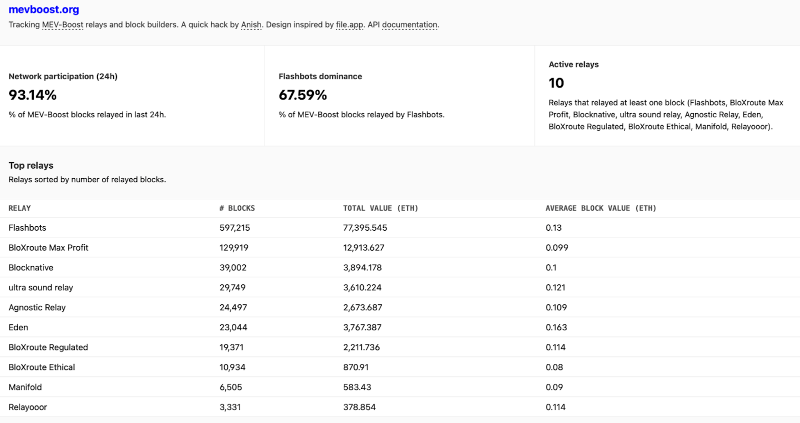Open the MEV-Boost link in description

click(62, 25)
